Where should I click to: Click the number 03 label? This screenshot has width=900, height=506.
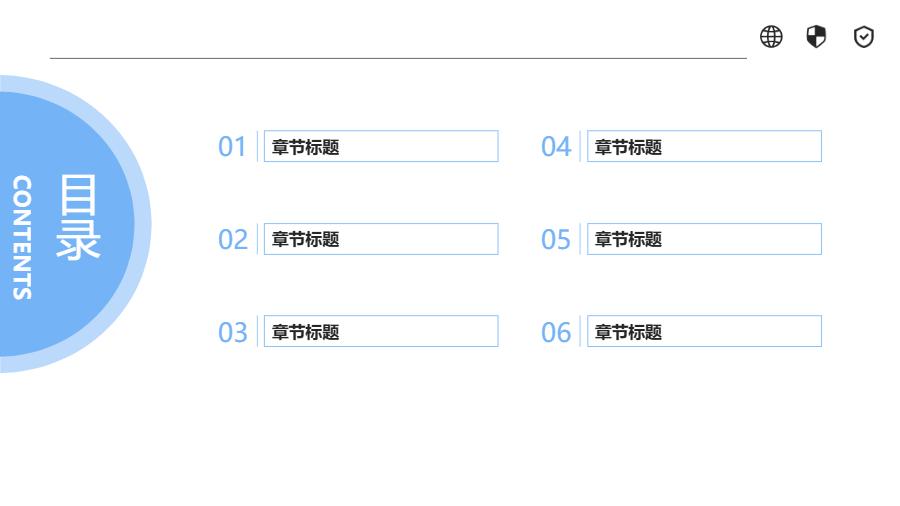[232, 333]
